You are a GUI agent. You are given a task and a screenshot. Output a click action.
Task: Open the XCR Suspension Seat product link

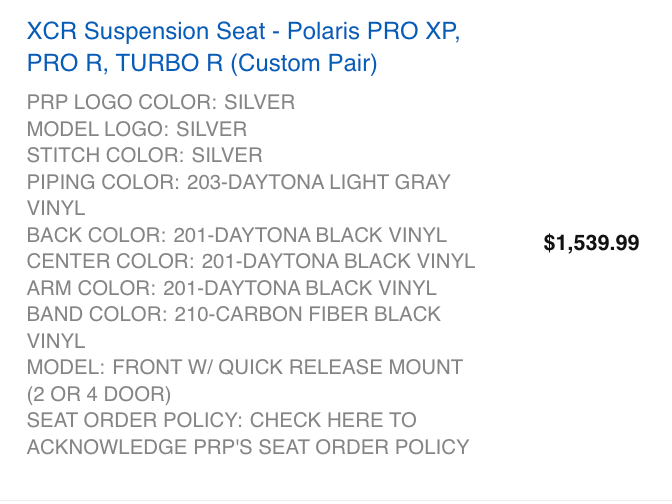pyautogui.click(x=244, y=47)
